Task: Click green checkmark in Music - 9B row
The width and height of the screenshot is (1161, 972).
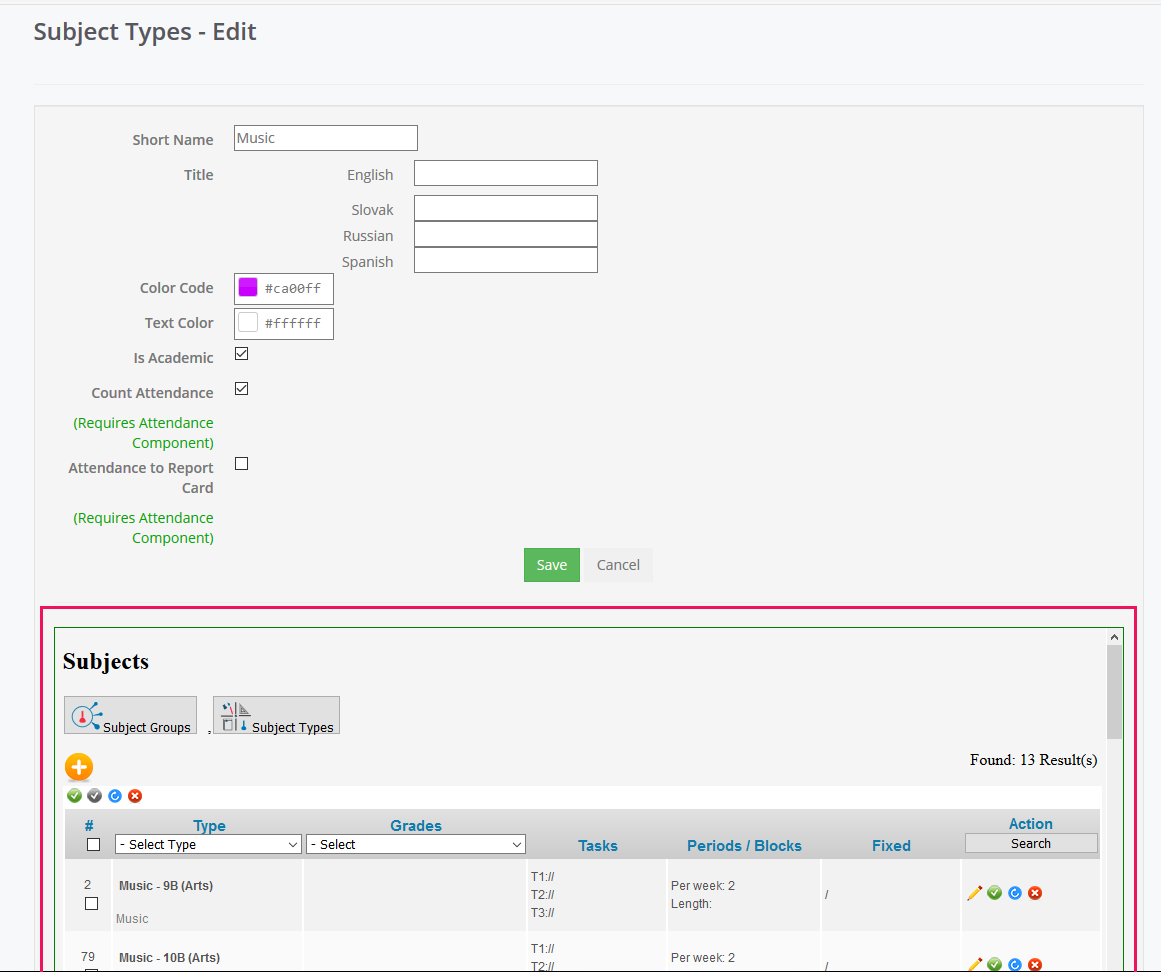Action: tap(994, 893)
